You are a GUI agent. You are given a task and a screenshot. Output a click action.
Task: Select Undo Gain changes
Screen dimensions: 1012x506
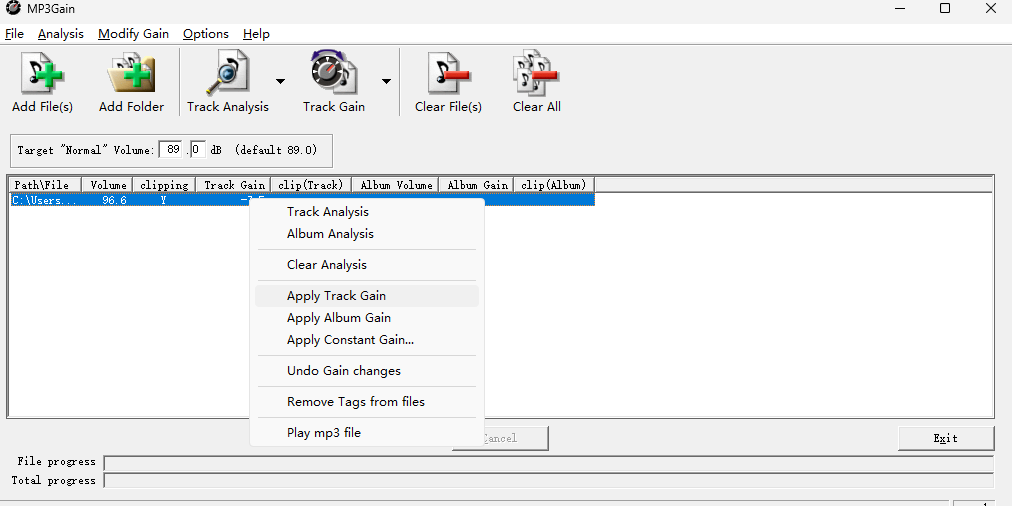tap(367, 370)
